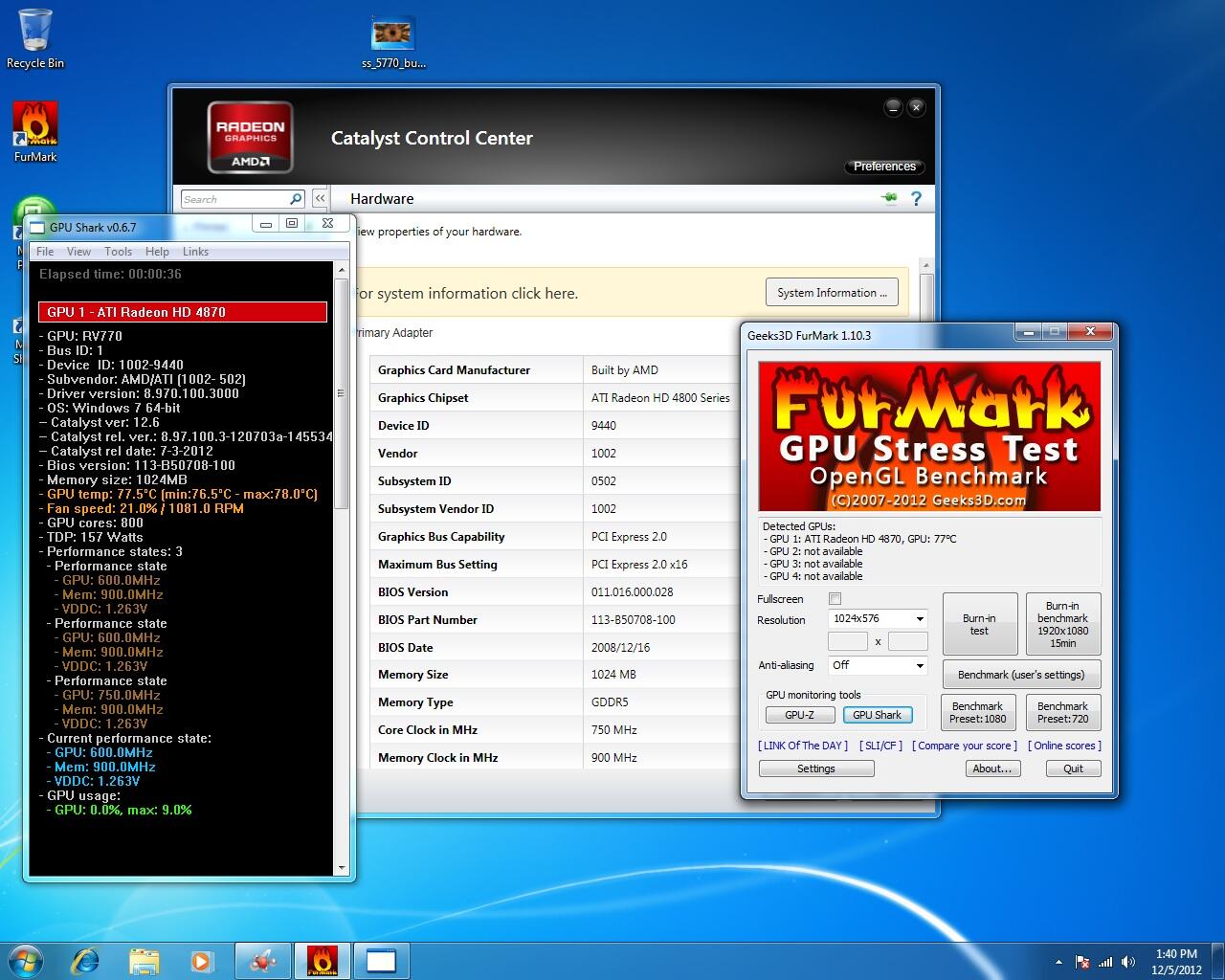1225x980 pixels.
Task: Enable the Fullscreen checkbox in FurMark
Action: [x=835, y=599]
